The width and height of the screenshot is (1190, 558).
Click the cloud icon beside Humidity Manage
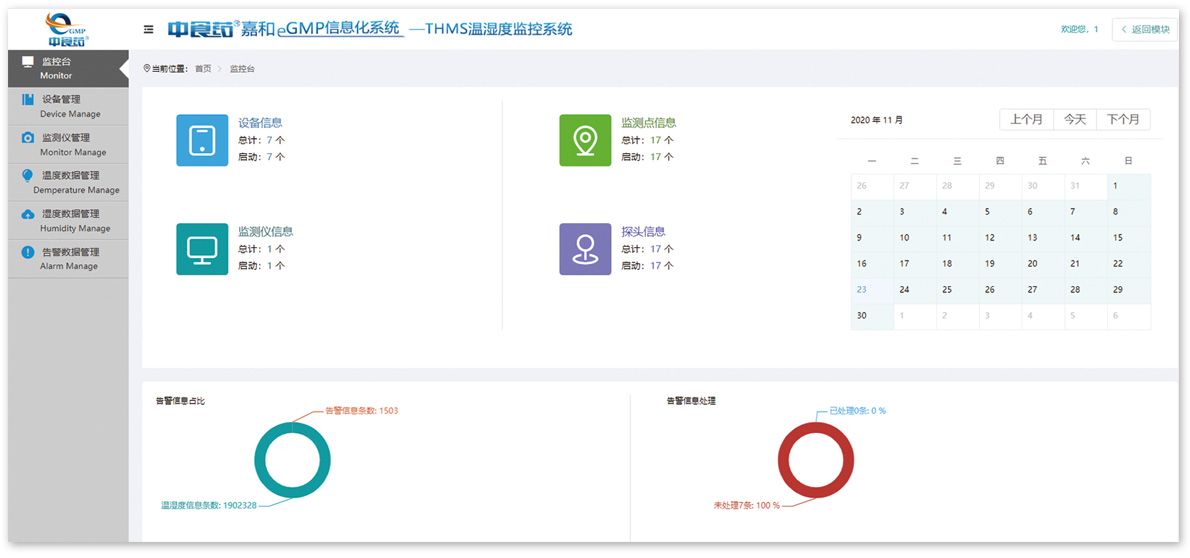[28, 214]
